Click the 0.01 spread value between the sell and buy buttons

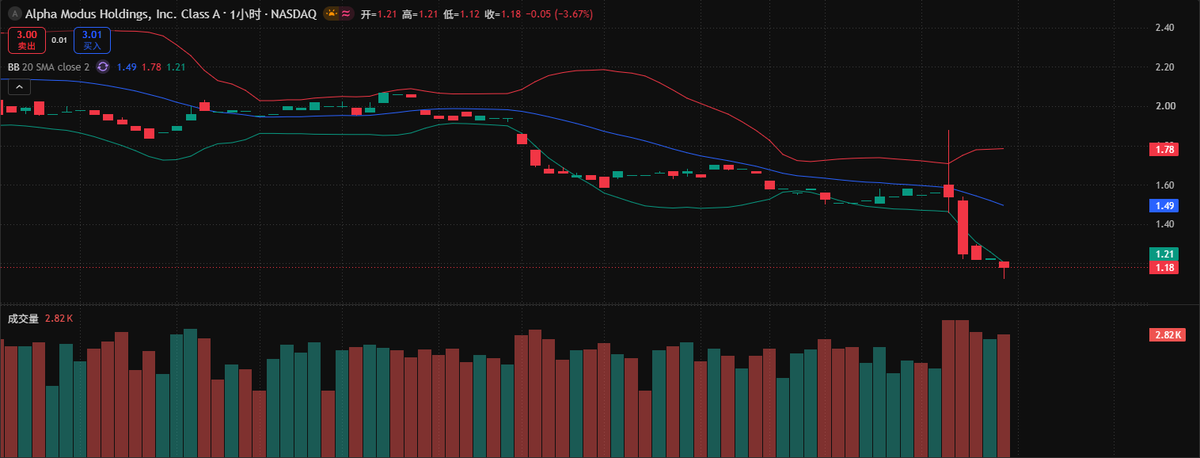[x=59, y=40]
